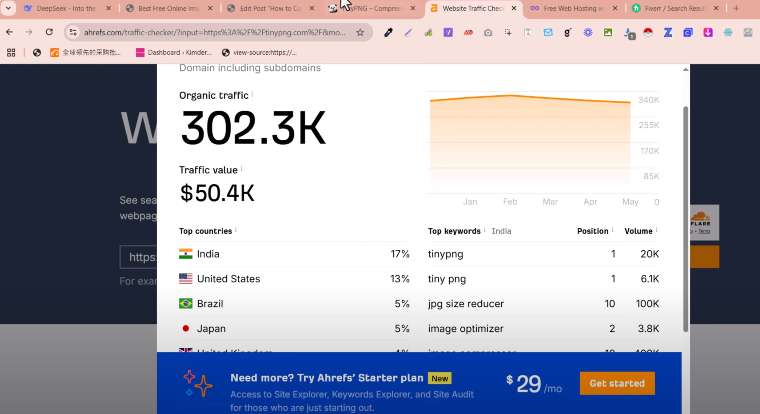Image resolution: width=760 pixels, height=414 pixels.
Task: Select Brazil country row
Action: point(294,303)
